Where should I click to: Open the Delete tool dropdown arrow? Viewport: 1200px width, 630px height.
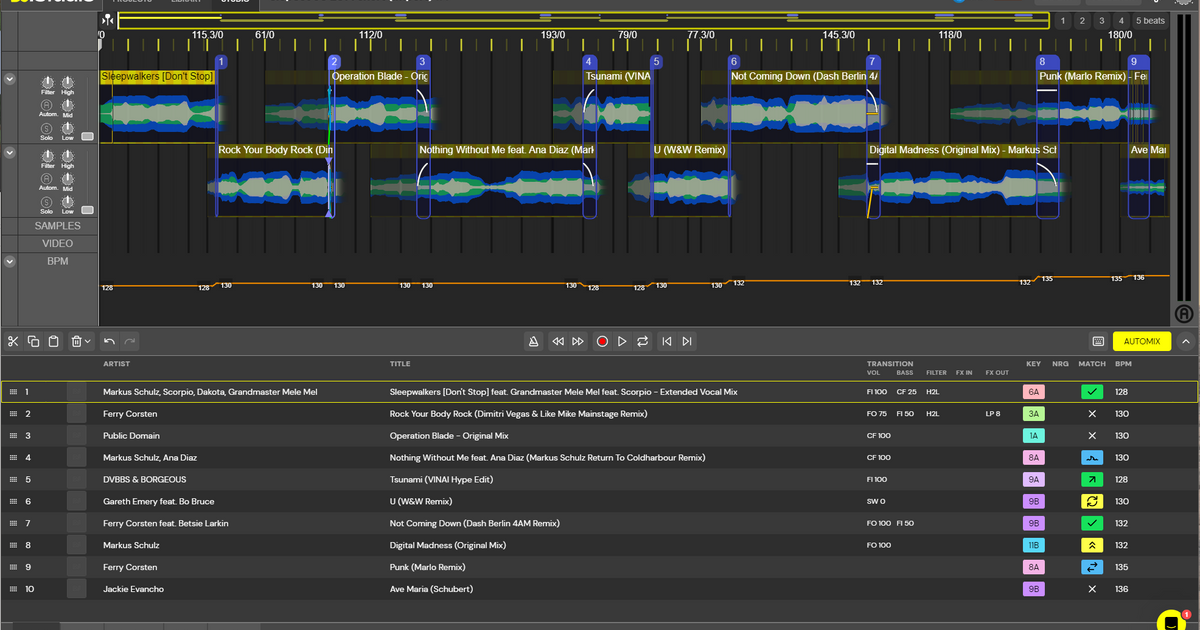(88, 341)
